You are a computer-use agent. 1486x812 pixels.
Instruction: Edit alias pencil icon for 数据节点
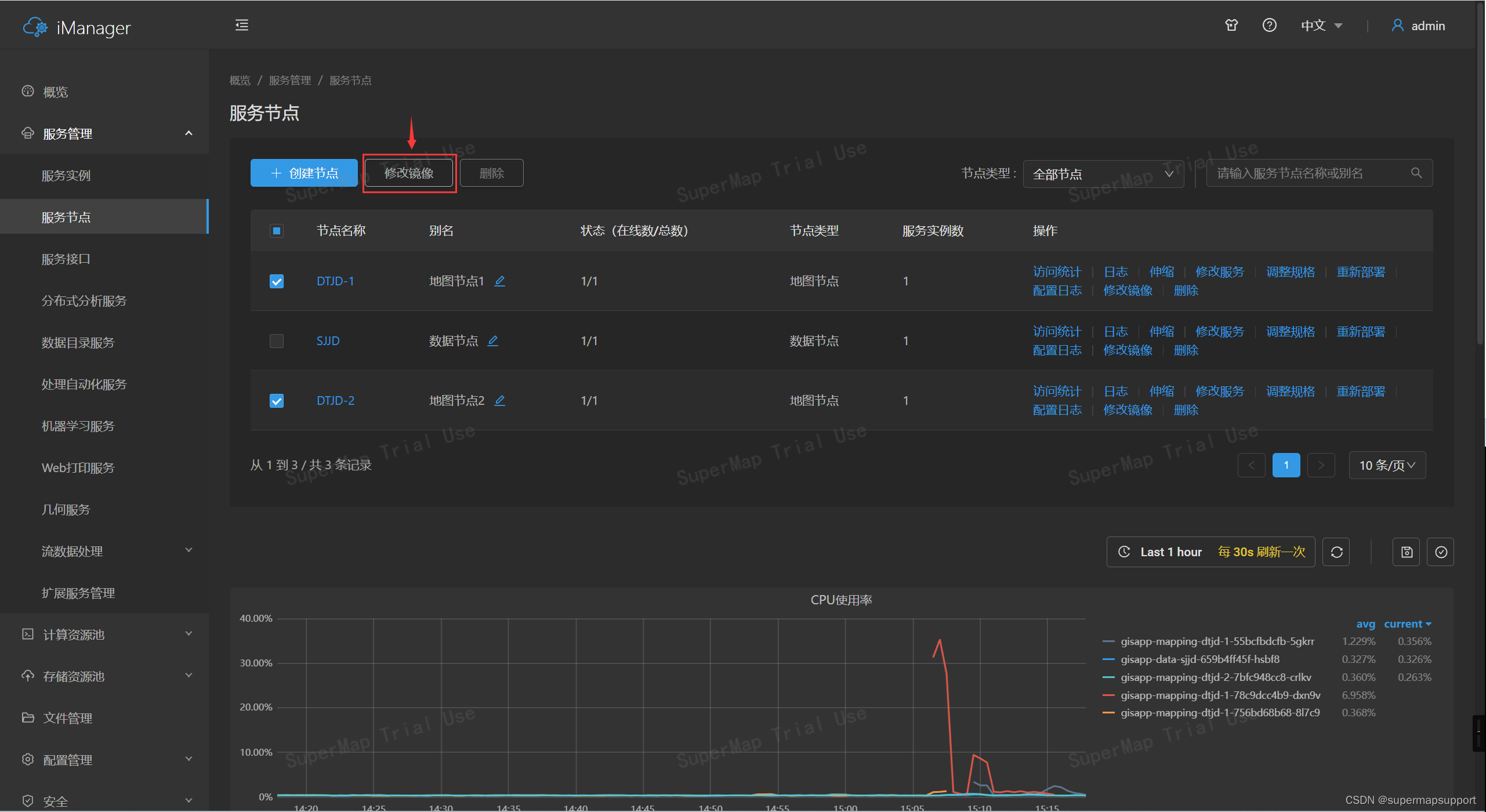(493, 340)
